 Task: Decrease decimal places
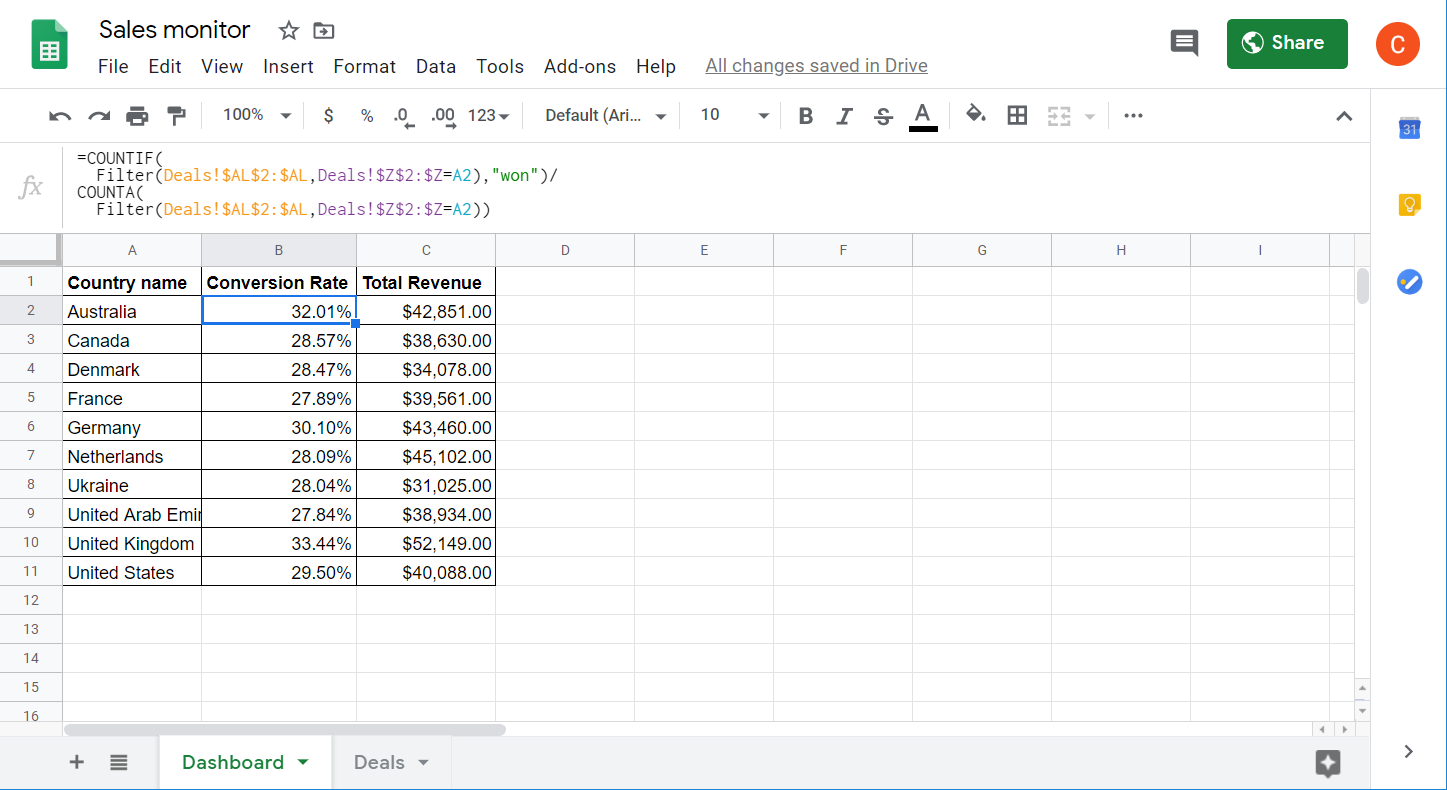[403, 115]
